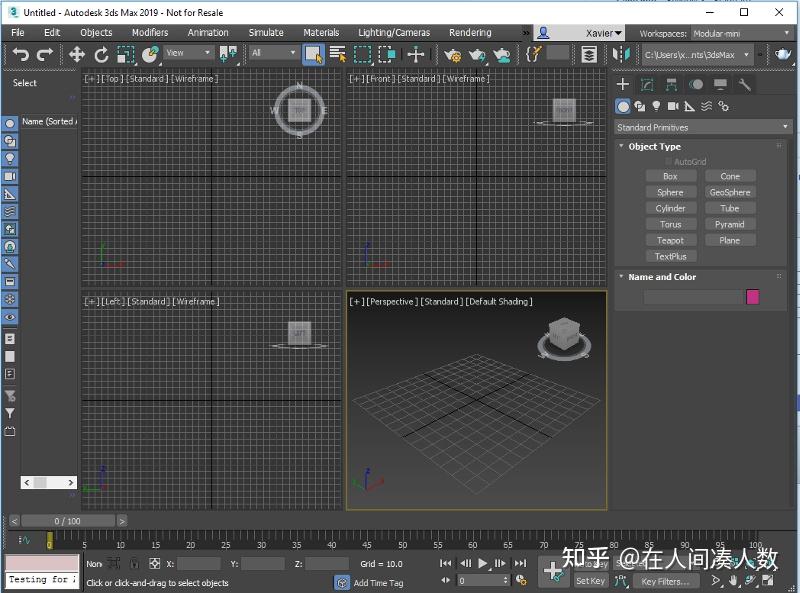The height and width of the screenshot is (593, 800).
Task: Toggle display lights filter in scene explorer
Action: [x=10, y=159]
